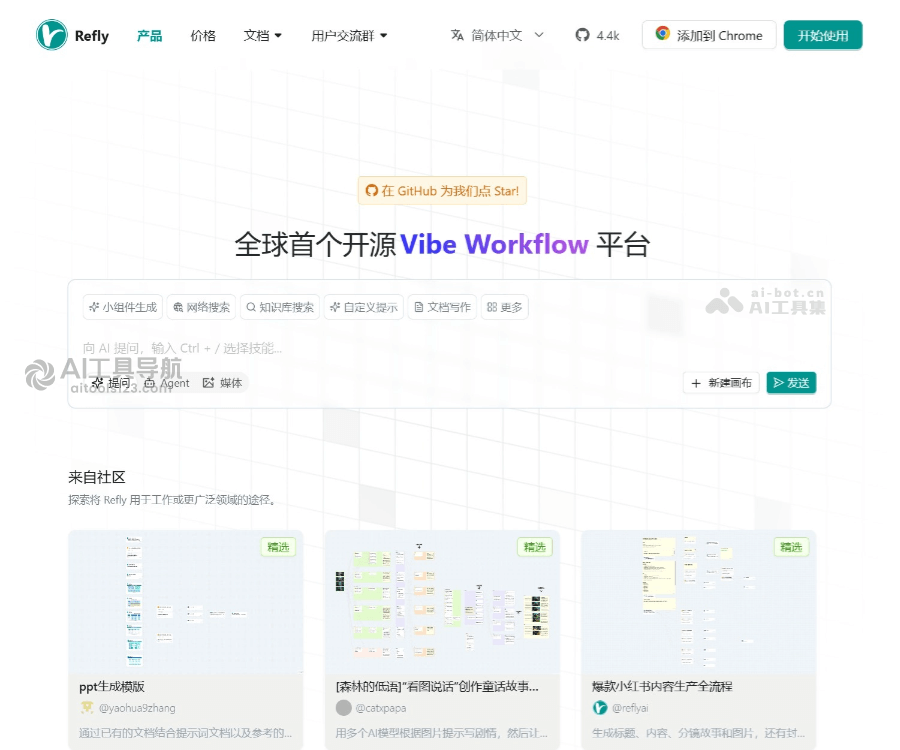Click the GitHub octocat icon in the header
Screen dimensions: 900x750
[582, 35]
